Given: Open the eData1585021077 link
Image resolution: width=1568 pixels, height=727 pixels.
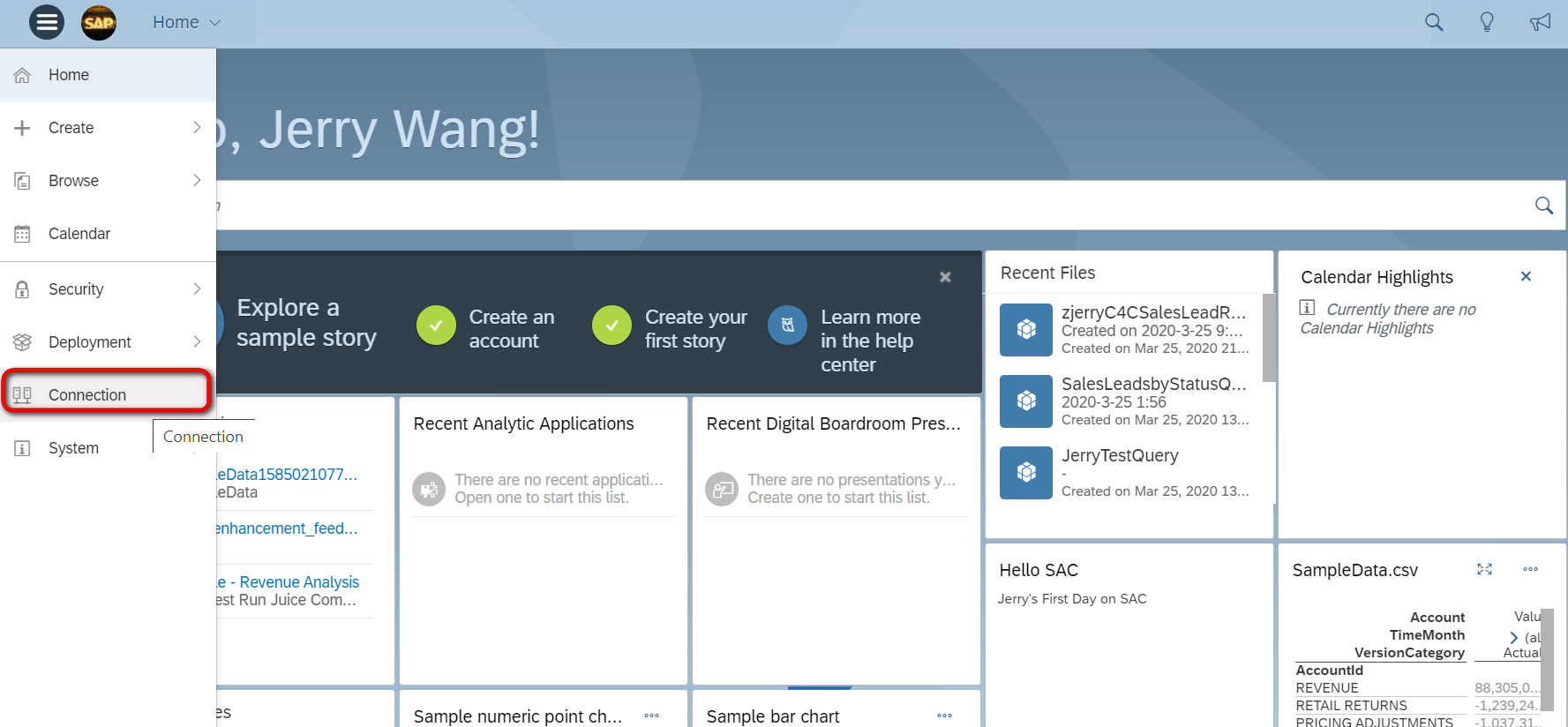Looking at the screenshot, I should [288, 475].
